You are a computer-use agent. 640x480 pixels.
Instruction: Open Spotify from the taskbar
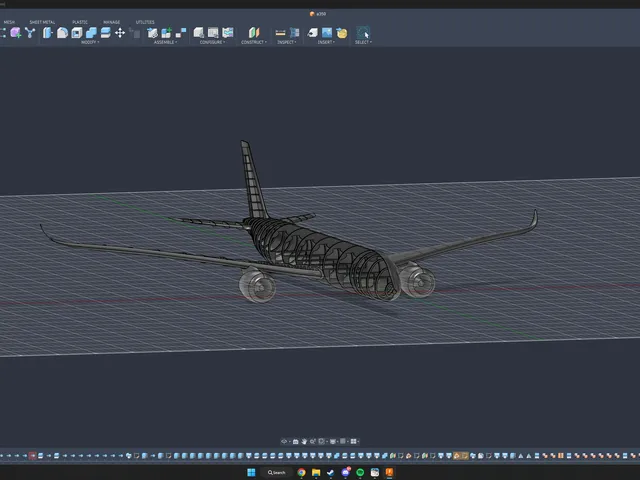tap(360, 472)
